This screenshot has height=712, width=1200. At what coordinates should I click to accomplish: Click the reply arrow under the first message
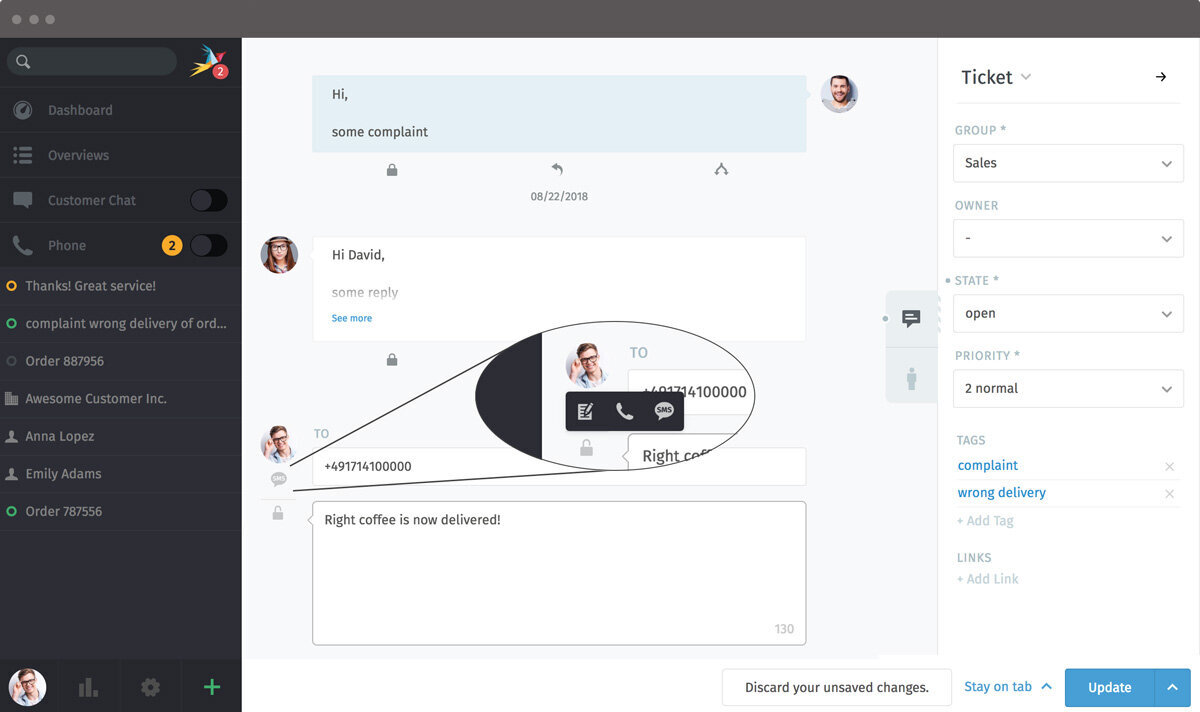point(559,168)
